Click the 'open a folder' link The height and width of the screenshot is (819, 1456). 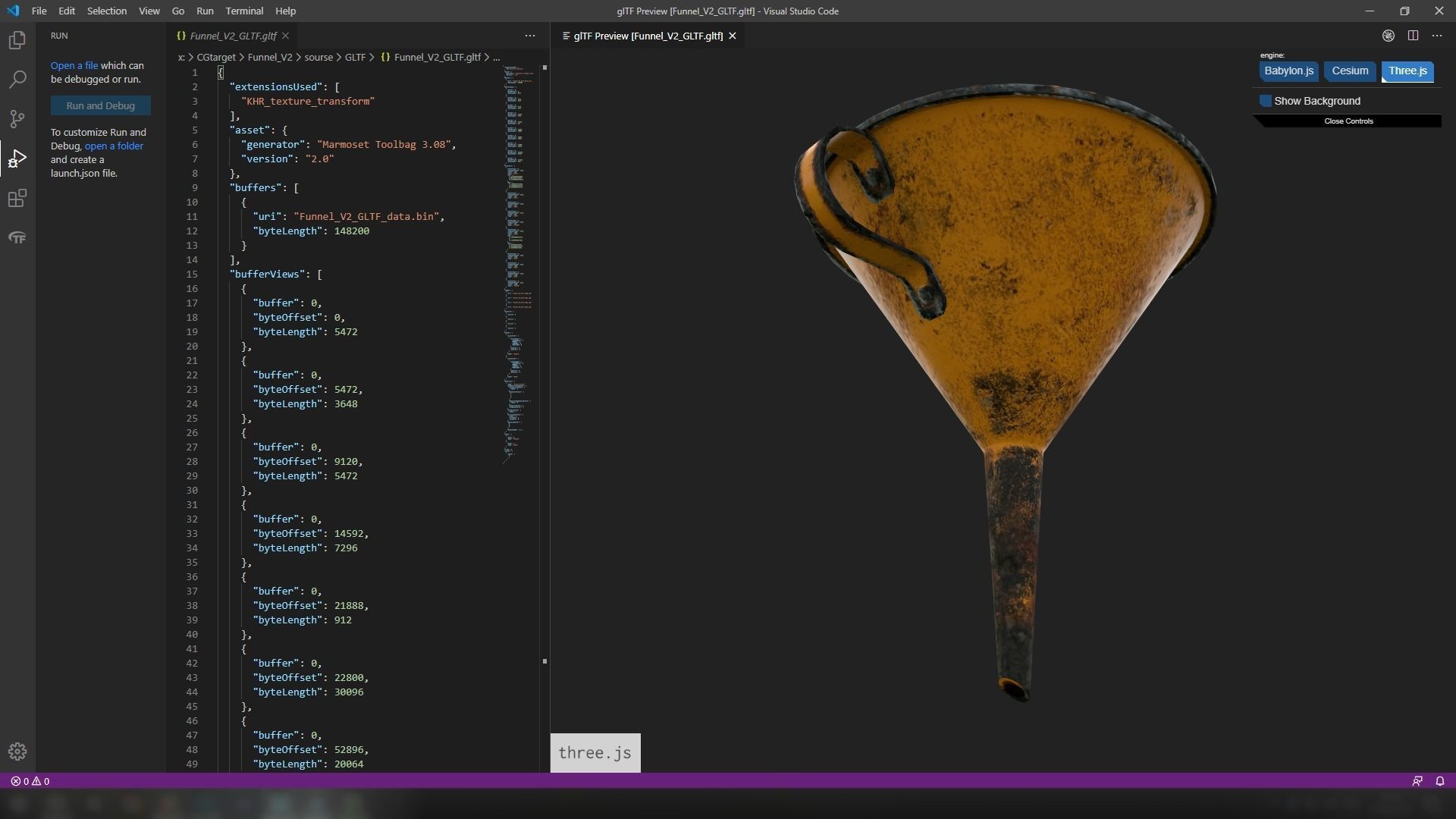114,146
